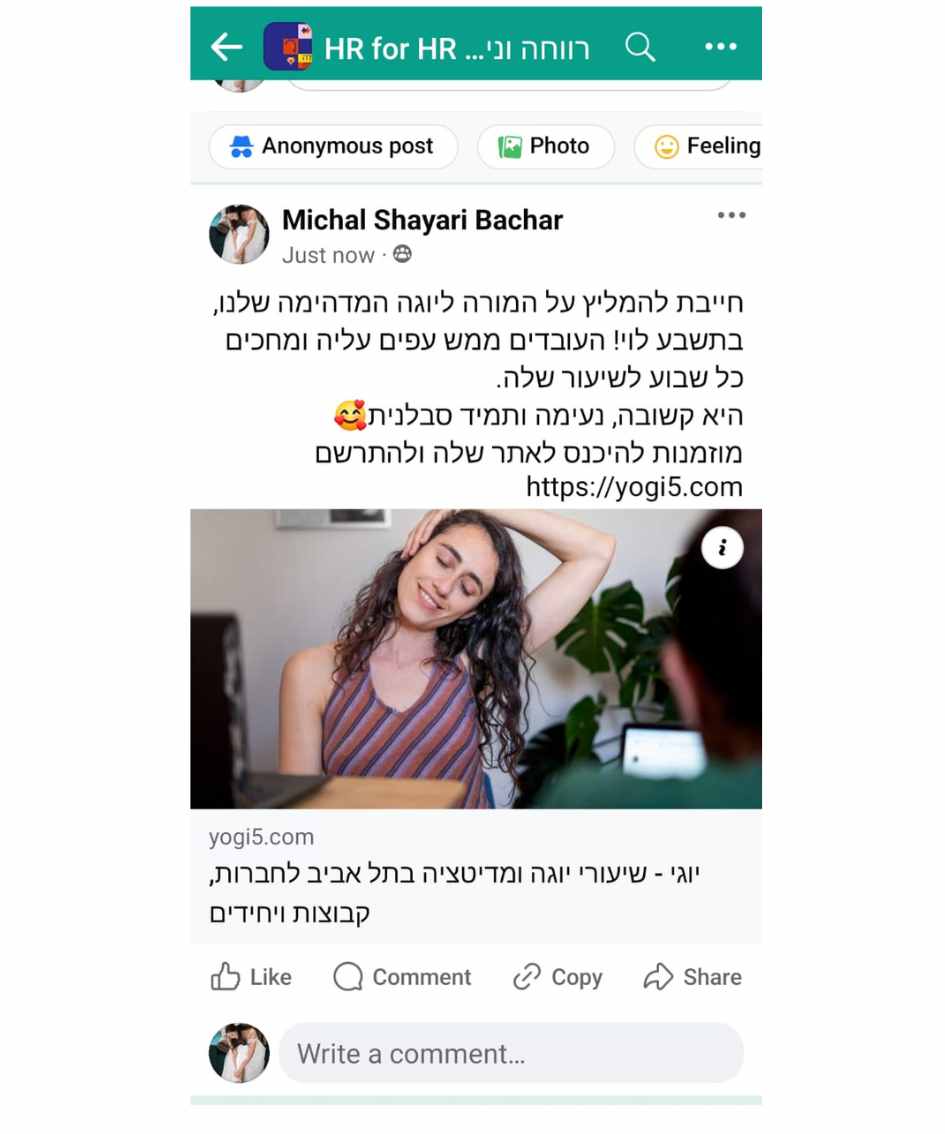This screenshot has width=945, height=1134.
Task: Open the https://yogi5.com link in post text
Action: [634, 487]
